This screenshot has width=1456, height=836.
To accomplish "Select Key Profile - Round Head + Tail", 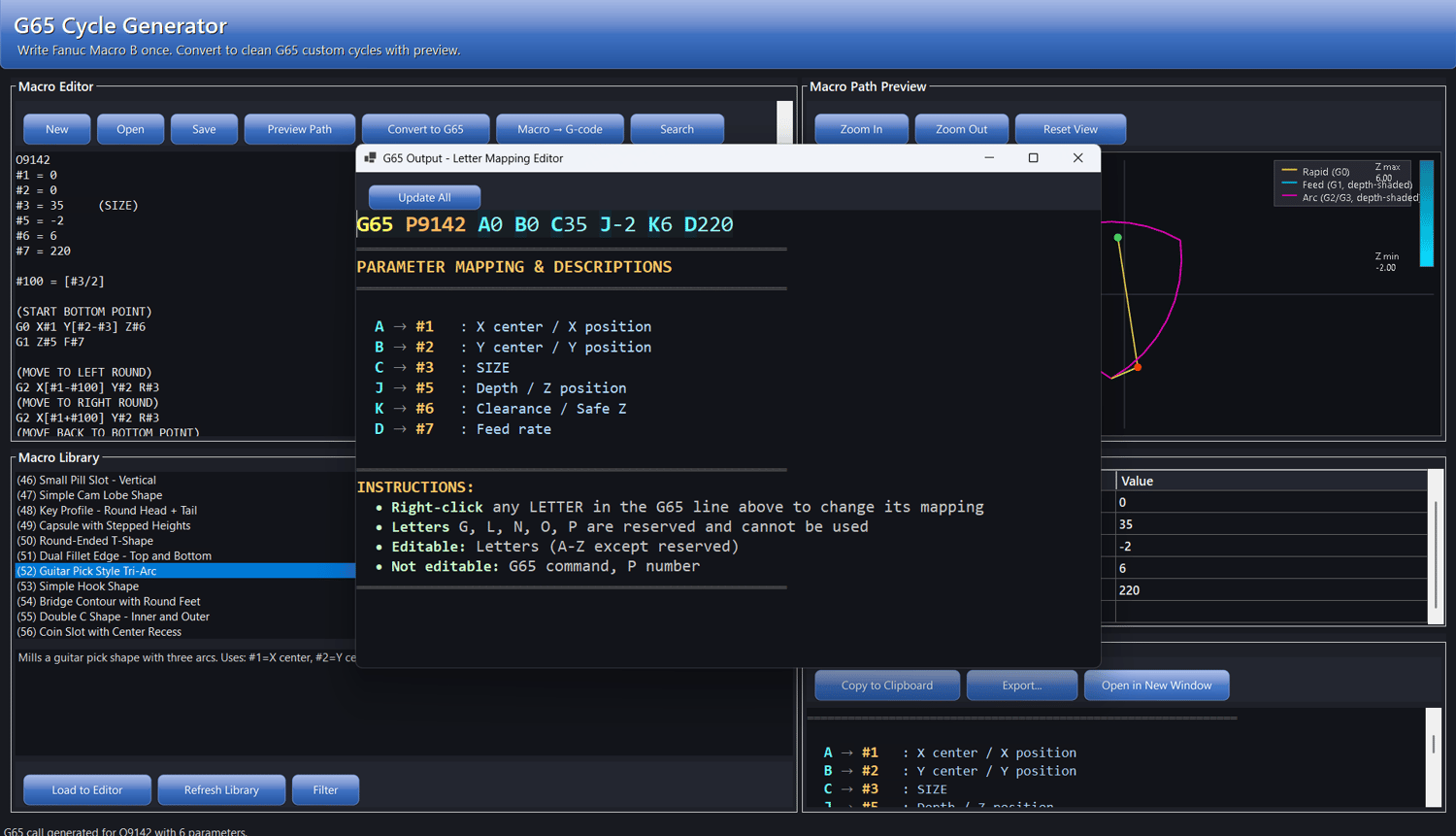I will (107, 511).
